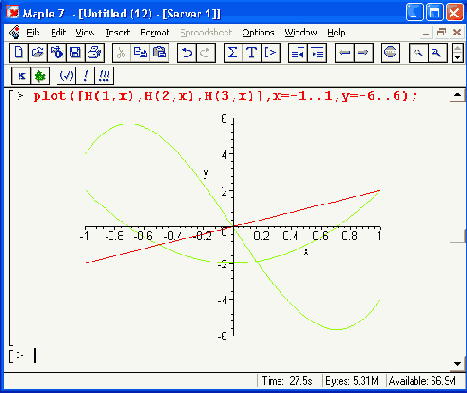Save the worksheet with the floppy disk icon

76,53
